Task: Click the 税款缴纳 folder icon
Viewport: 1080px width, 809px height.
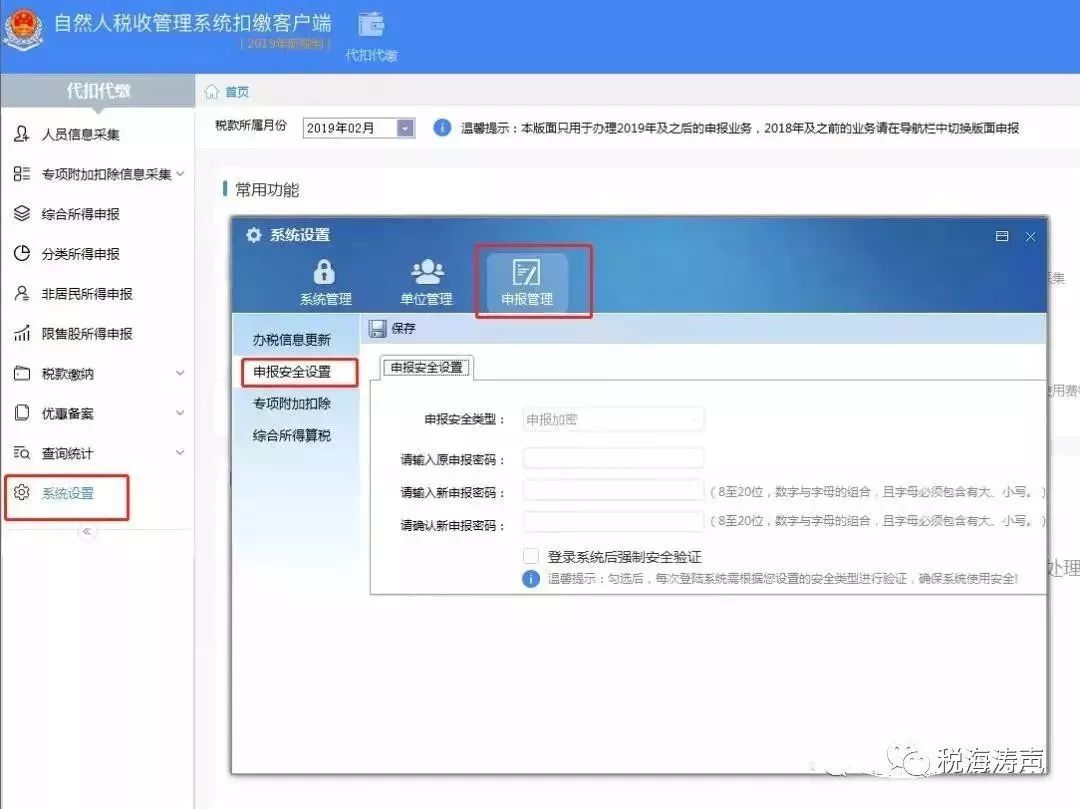Action: (21, 373)
